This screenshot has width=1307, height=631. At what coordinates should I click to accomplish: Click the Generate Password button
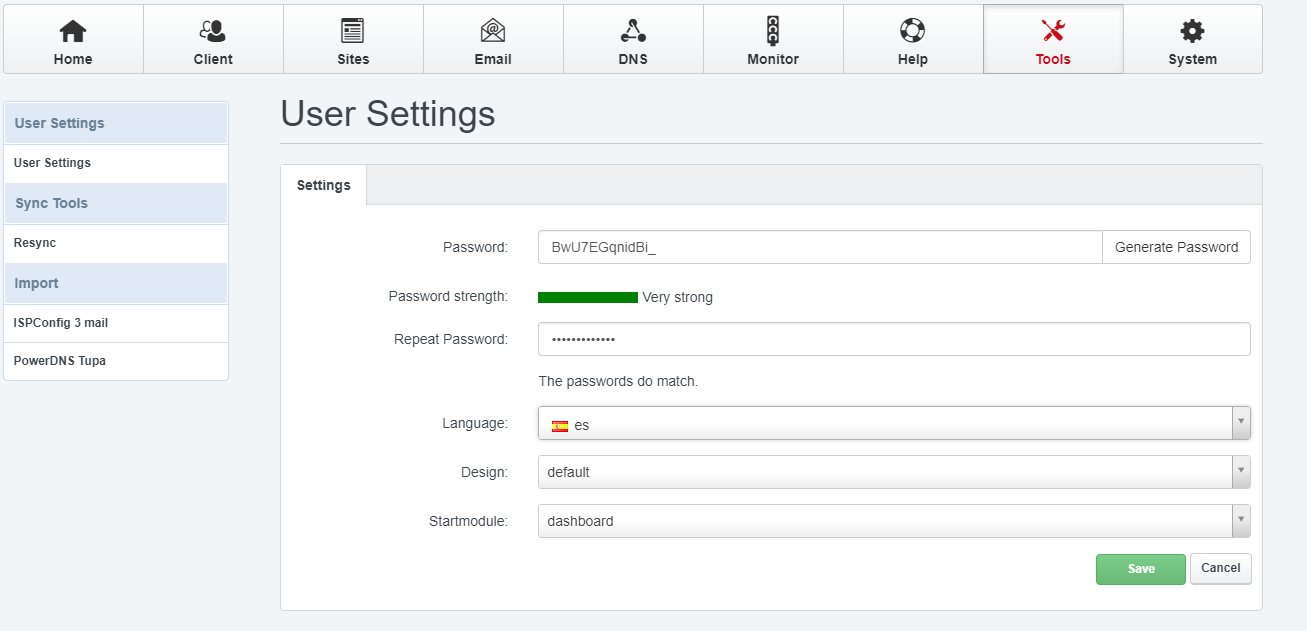[x=1176, y=247]
